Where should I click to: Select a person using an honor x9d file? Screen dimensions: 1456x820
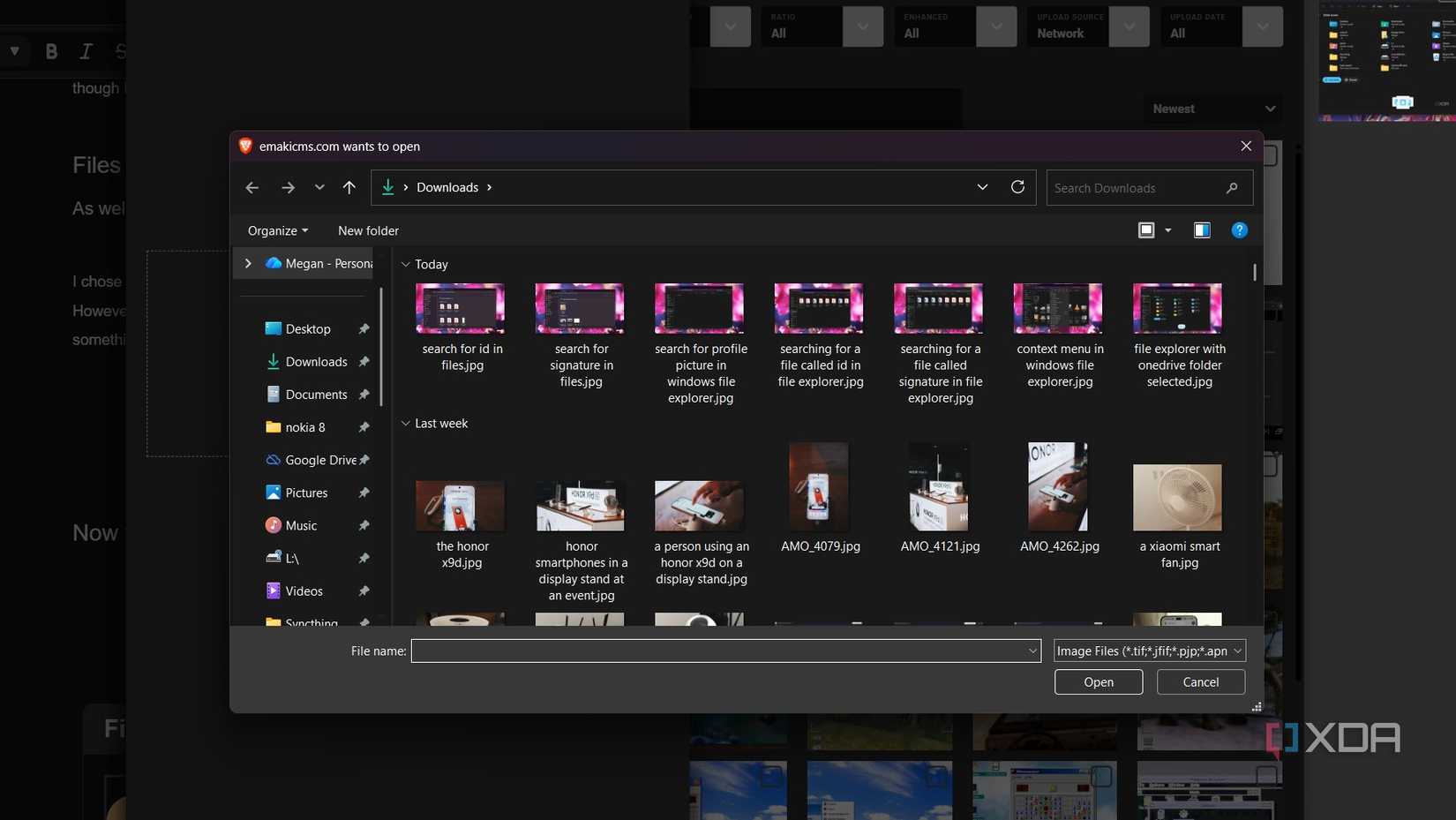(701, 533)
